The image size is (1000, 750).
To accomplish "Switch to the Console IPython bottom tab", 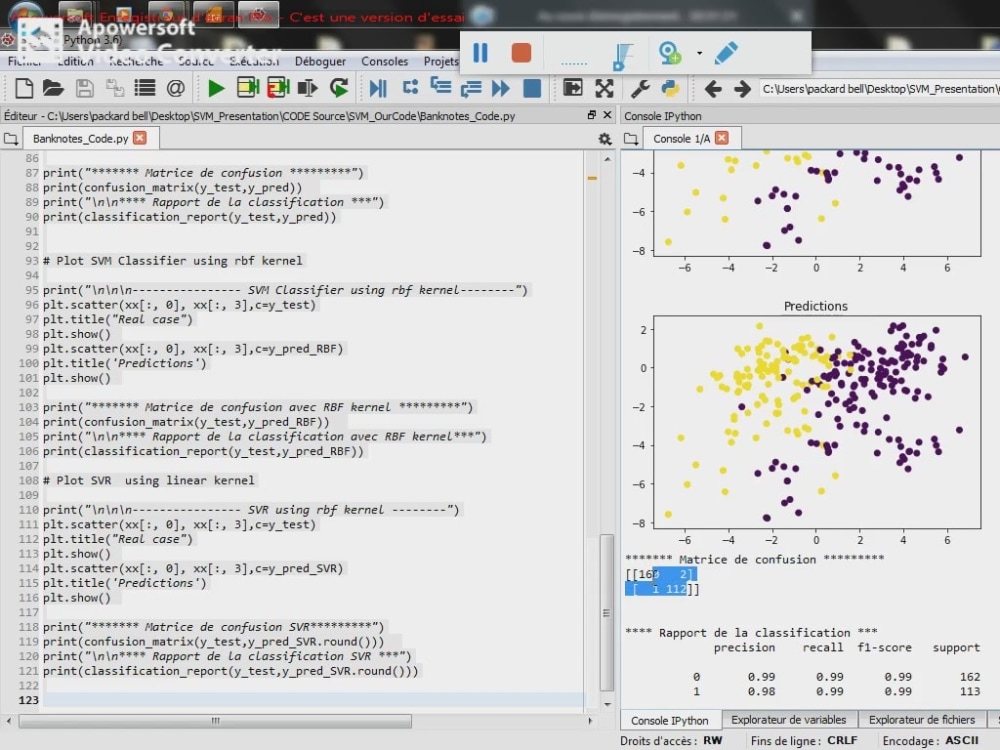I will pos(670,720).
